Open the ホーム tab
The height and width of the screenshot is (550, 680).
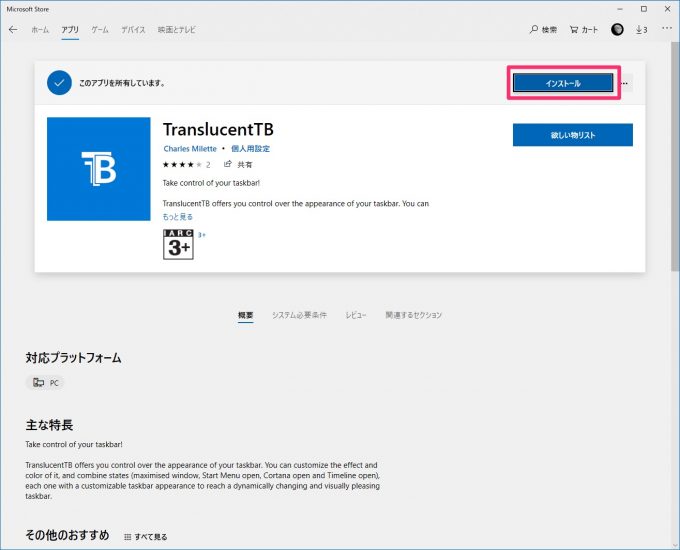[40, 29]
